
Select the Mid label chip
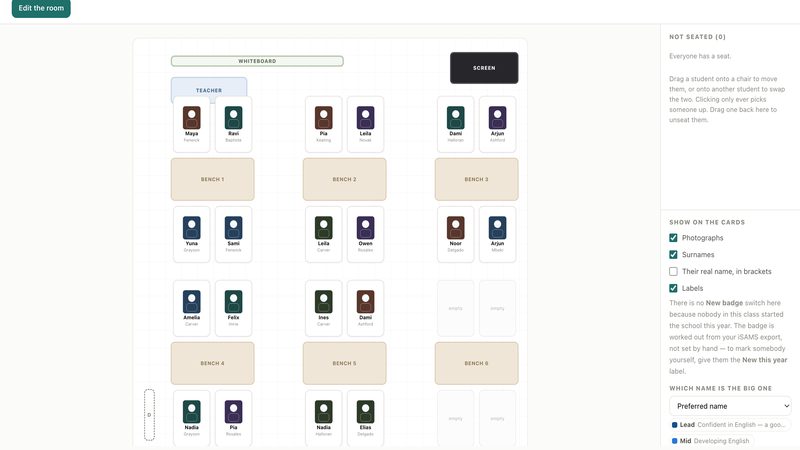pyautogui.click(x=712, y=441)
